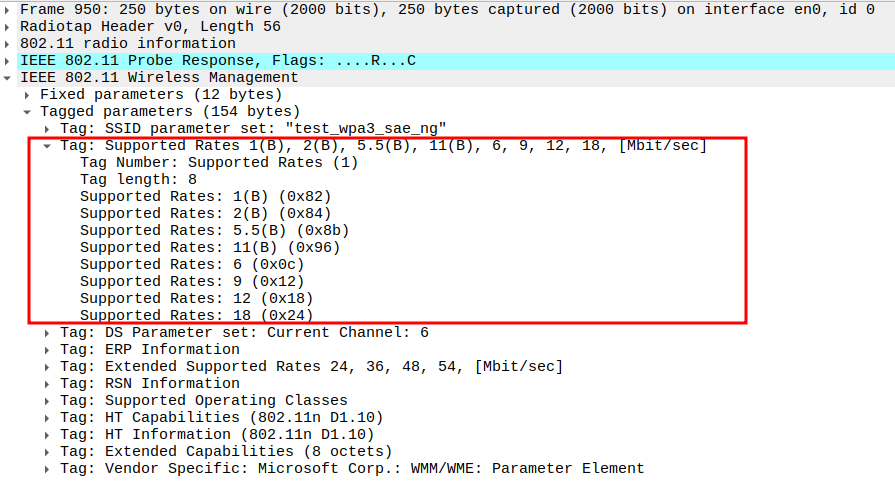This screenshot has height=483, width=895.
Task: Select the Tag Number: Supported Rates (1) field
Action: (218, 162)
